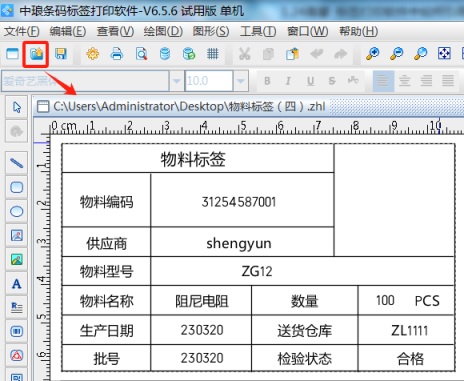
Task: Zoom in with plus magnifier
Action: point(372,54)
